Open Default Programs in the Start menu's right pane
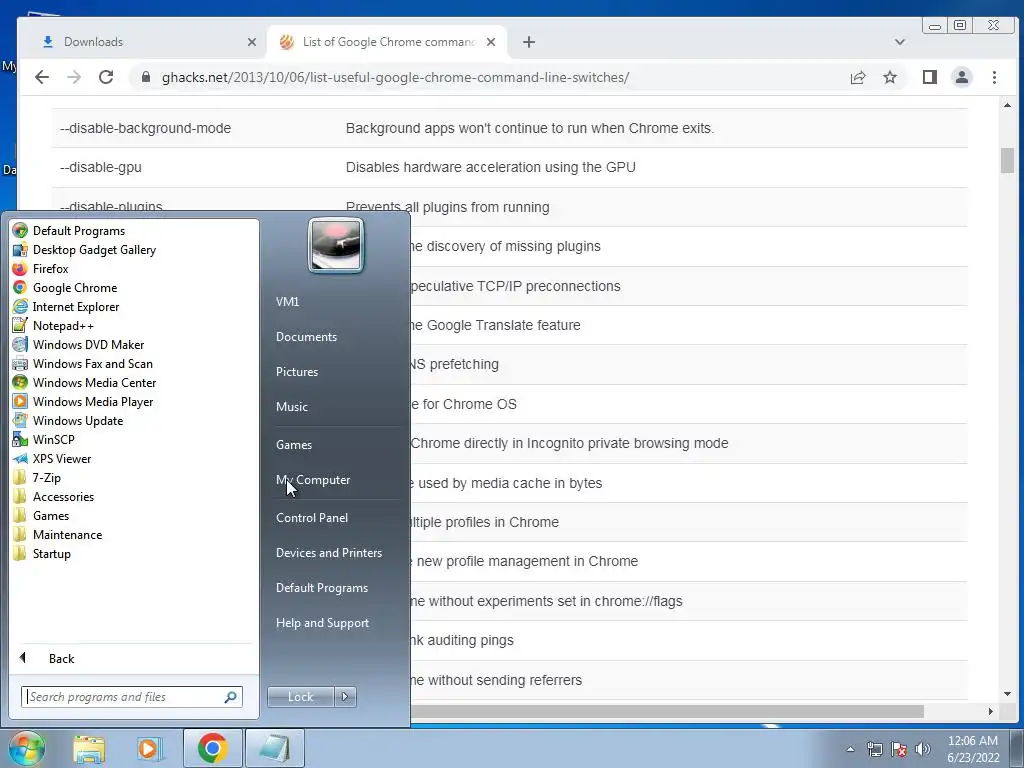This screenshot has height=768, width=1024. [321, 588]
